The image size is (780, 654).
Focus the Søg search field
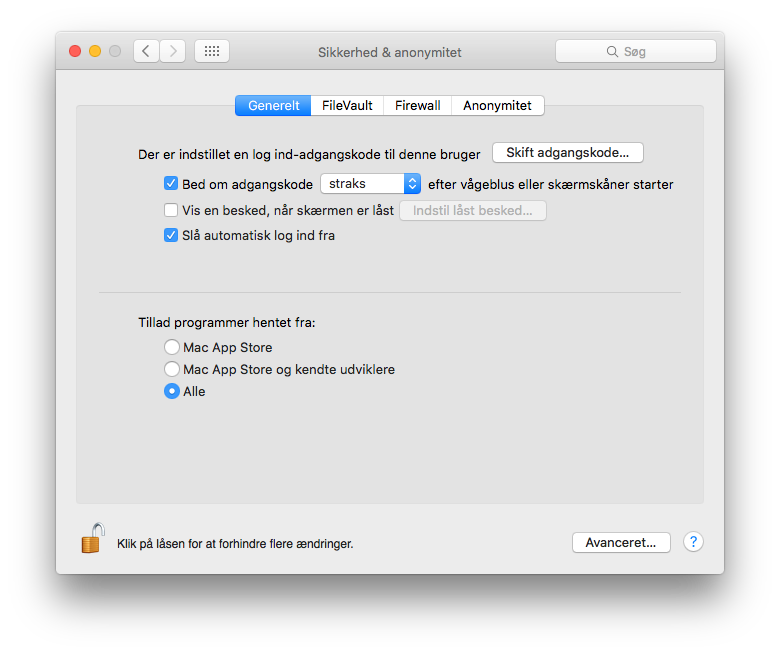[x=636, y=51]
